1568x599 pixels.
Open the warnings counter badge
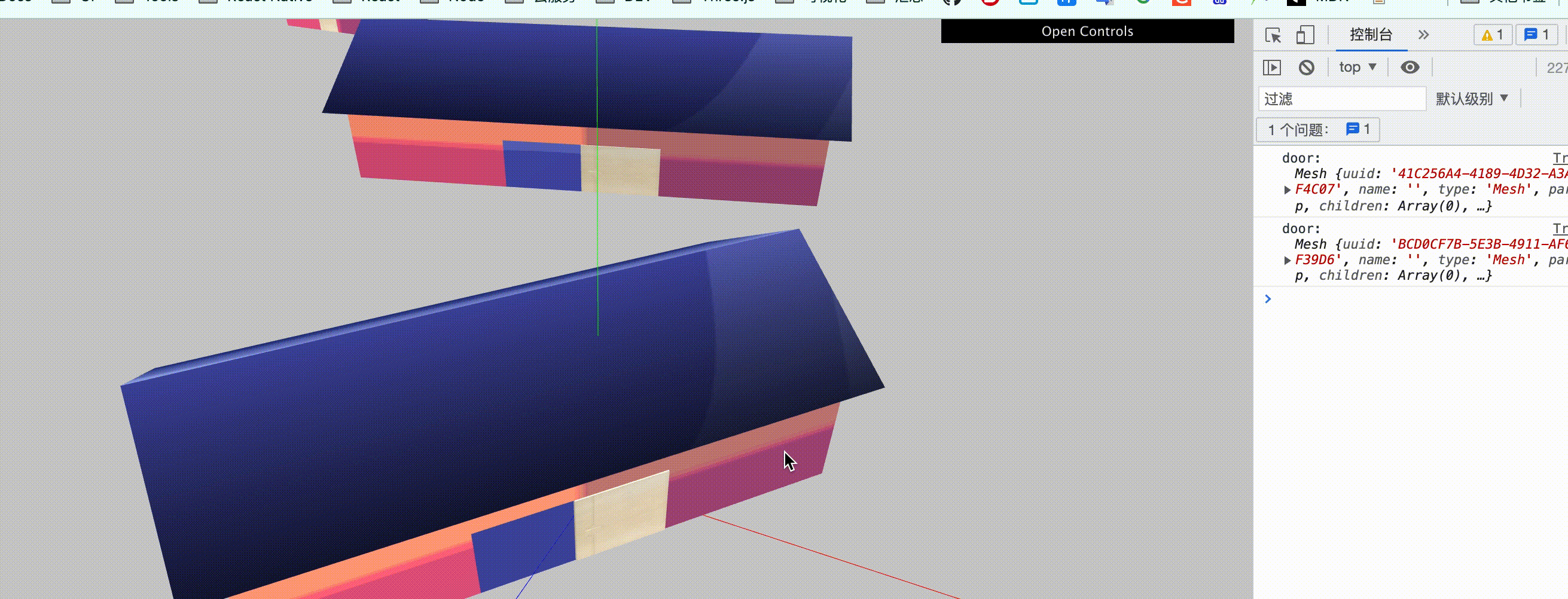tap(1492, 35)
